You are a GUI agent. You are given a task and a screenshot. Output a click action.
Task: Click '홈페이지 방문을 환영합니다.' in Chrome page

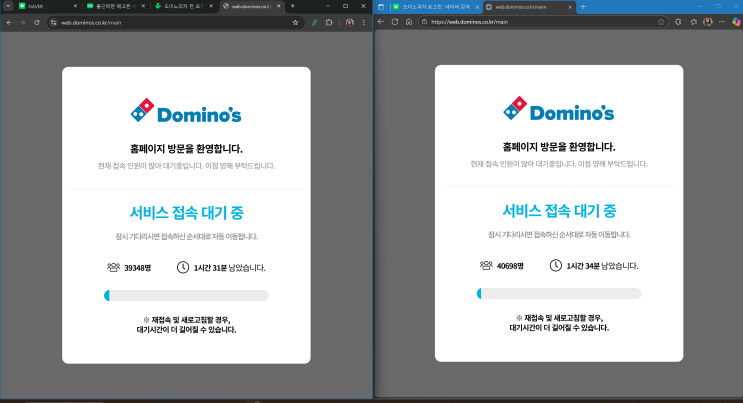click(186, 149)
